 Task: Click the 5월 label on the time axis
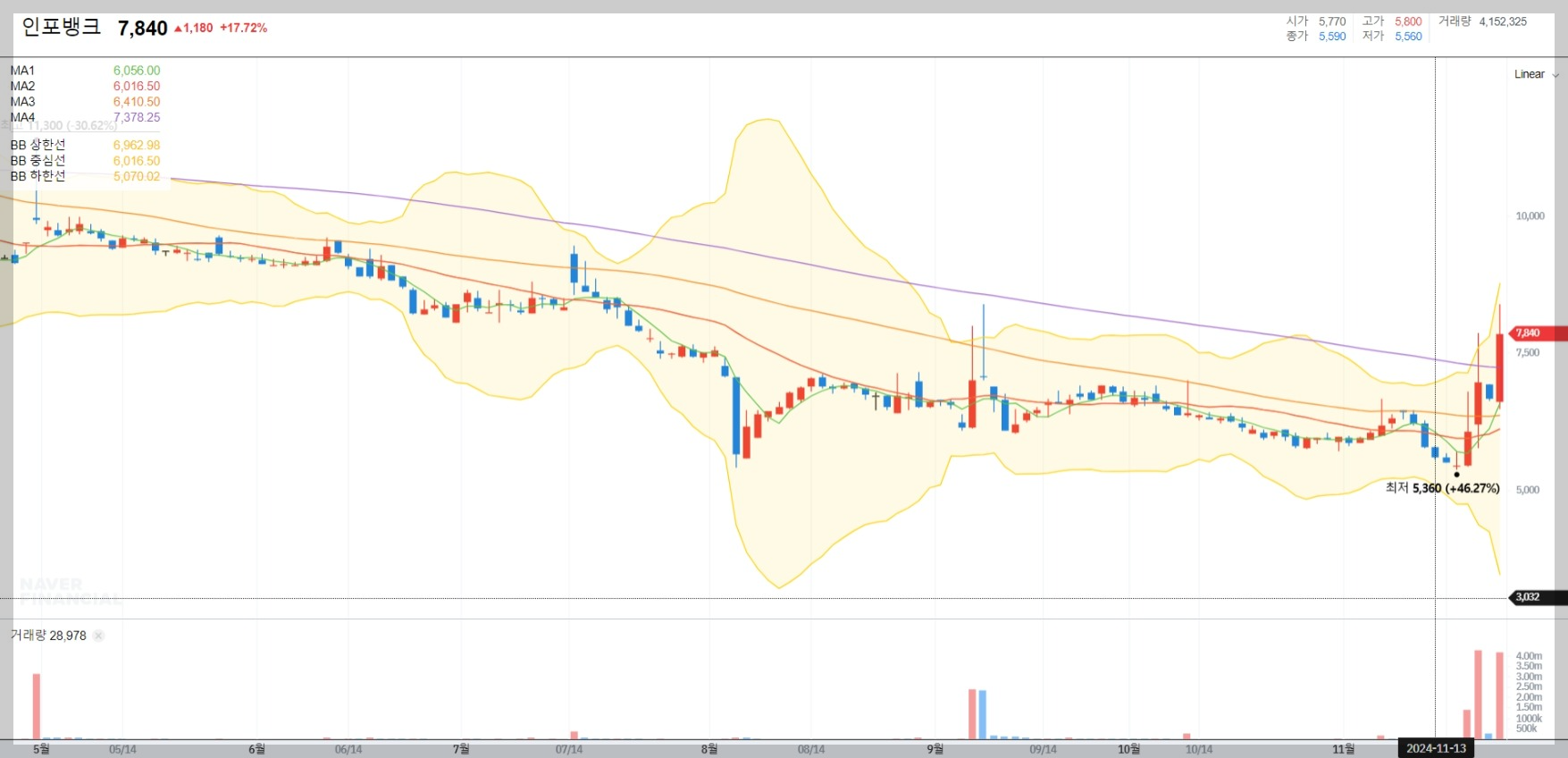click(41, 749)
